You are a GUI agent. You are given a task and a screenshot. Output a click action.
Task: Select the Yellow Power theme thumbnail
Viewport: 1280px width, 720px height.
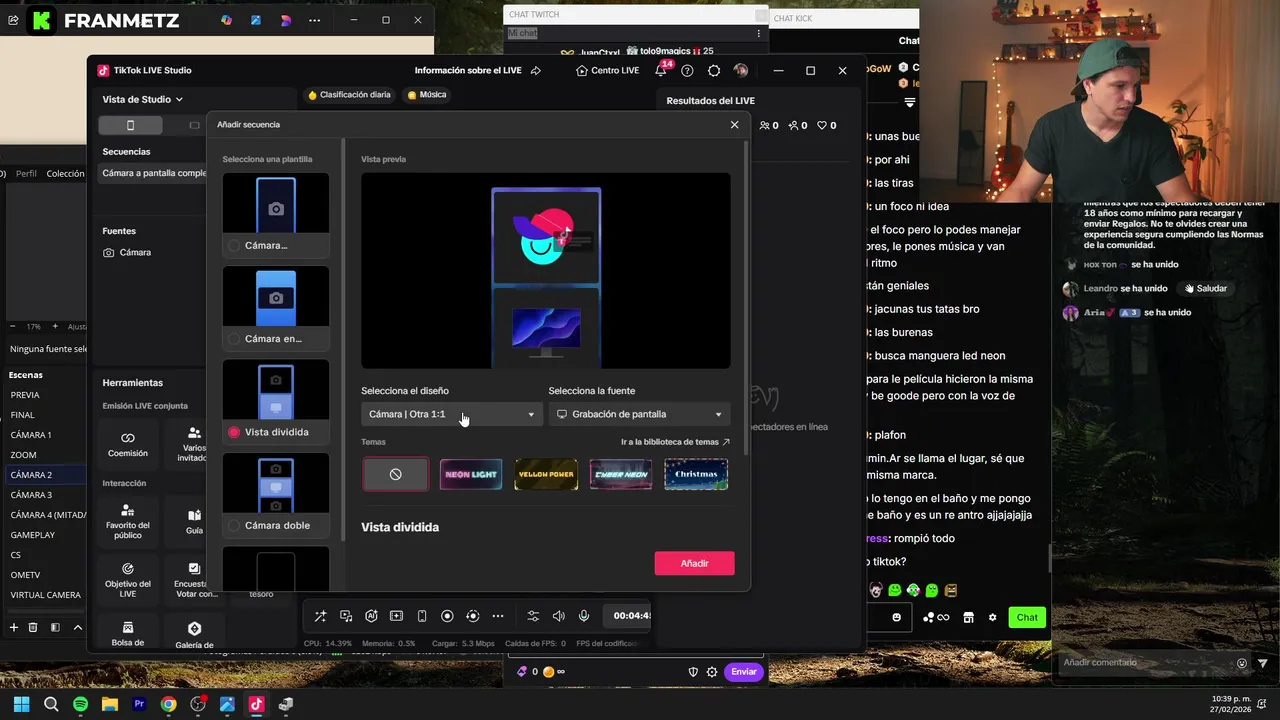pyautogui.click(x=546, y=474)
